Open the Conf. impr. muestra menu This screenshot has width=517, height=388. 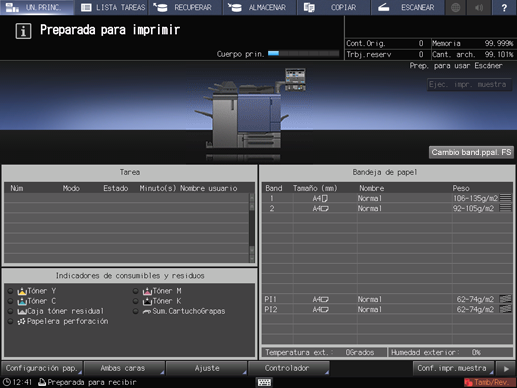point(453,368)
